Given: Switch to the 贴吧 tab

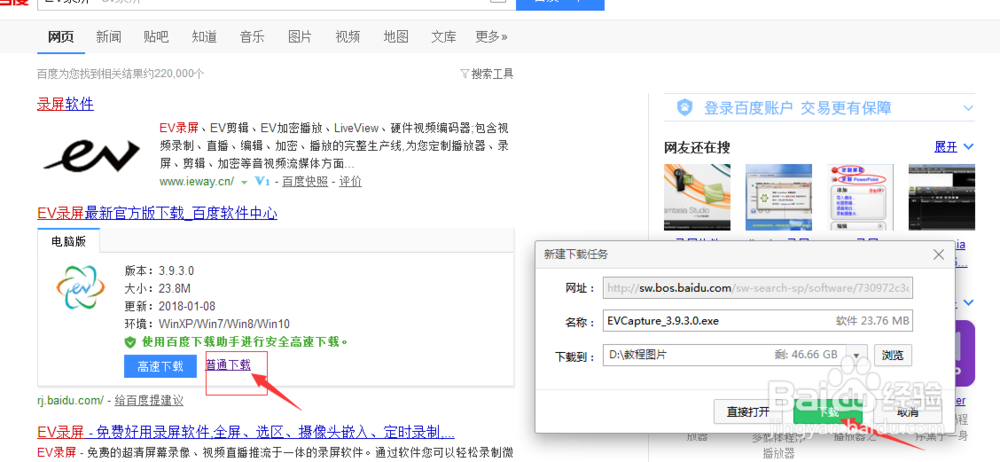Looking at the screenshot, I should (156, 36).
